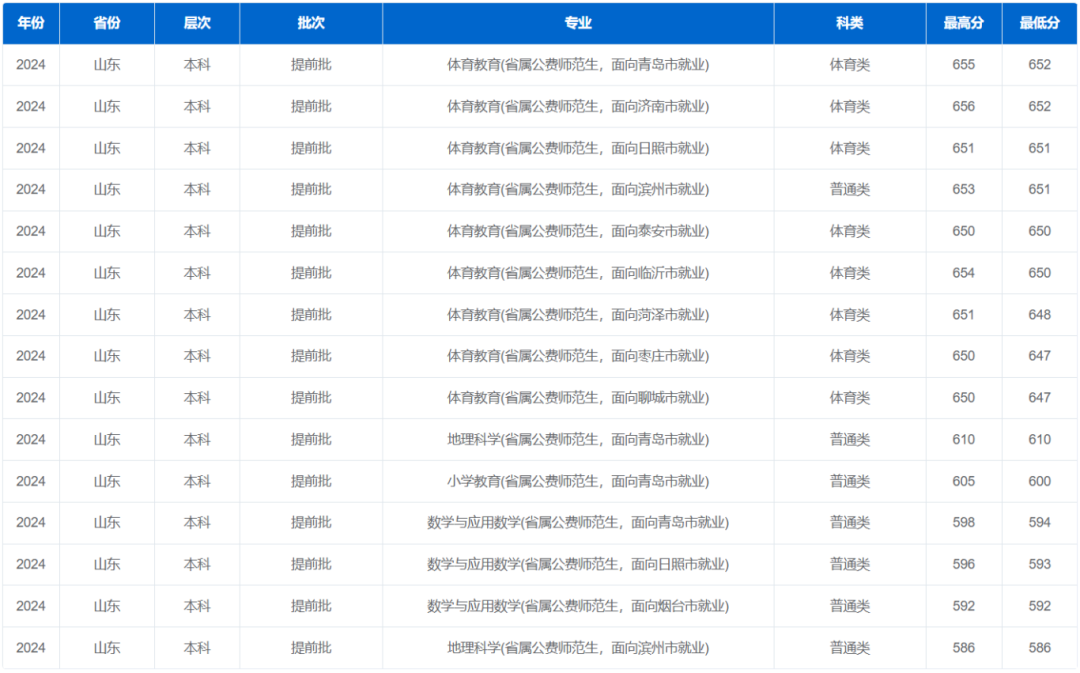Select the 小学教育 major row
The width and height of the screenshot is (1080, 673).
point(578,481)
